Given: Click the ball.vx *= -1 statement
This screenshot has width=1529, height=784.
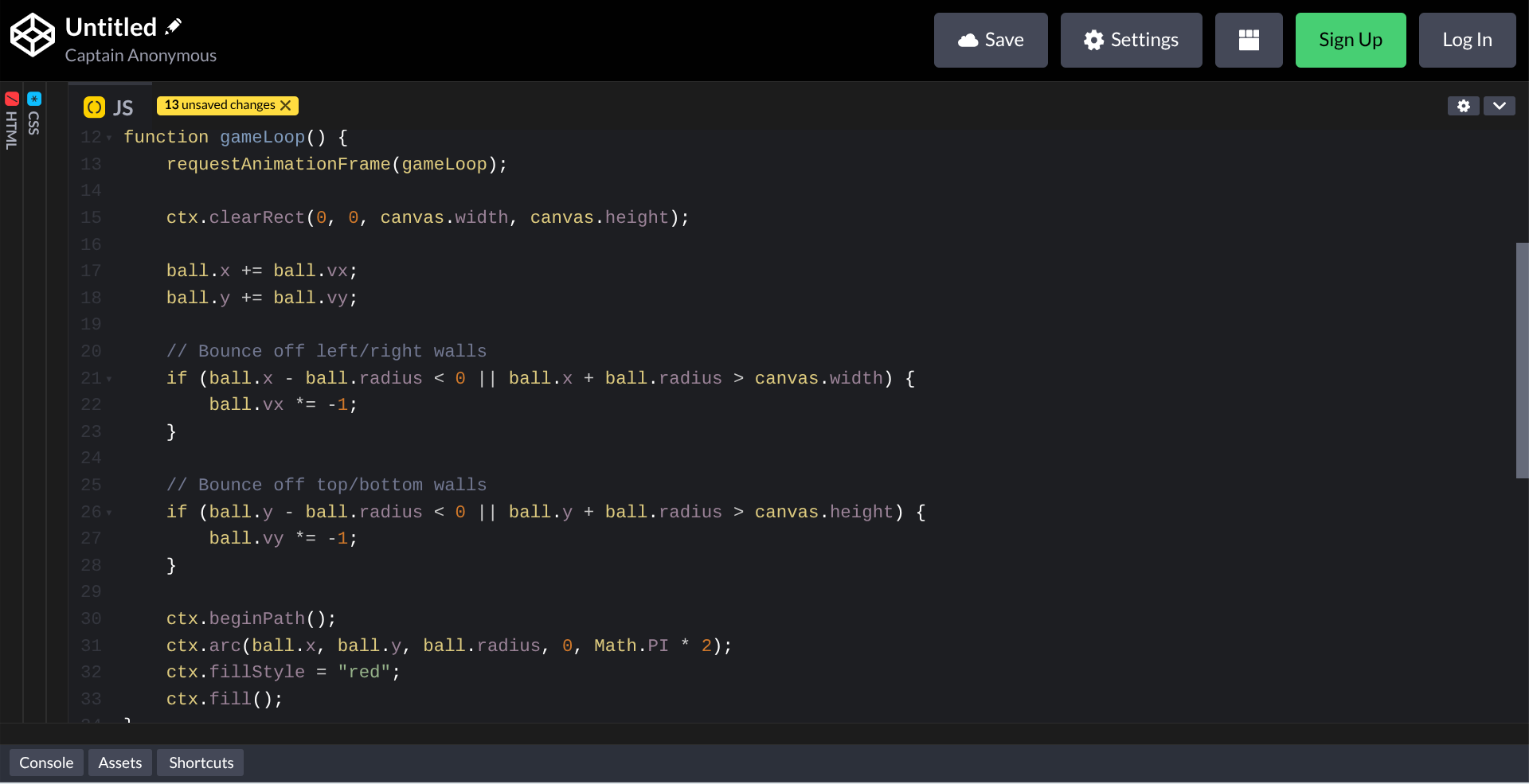Looking at the screenshot, I should pyautogui.click(x=284, y=404).
